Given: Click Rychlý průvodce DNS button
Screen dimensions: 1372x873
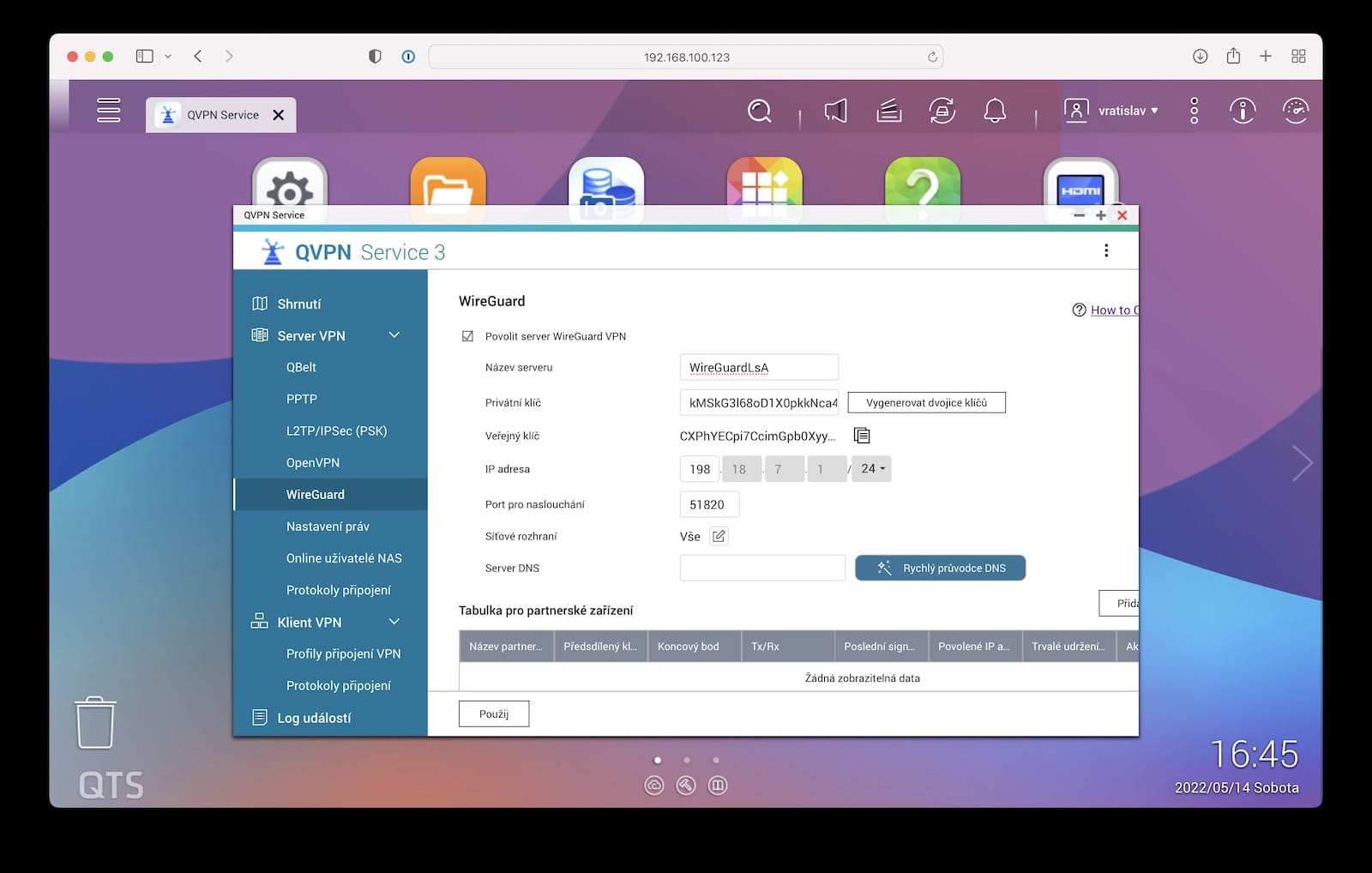Looking at the screenshot, I should [941, 568].
